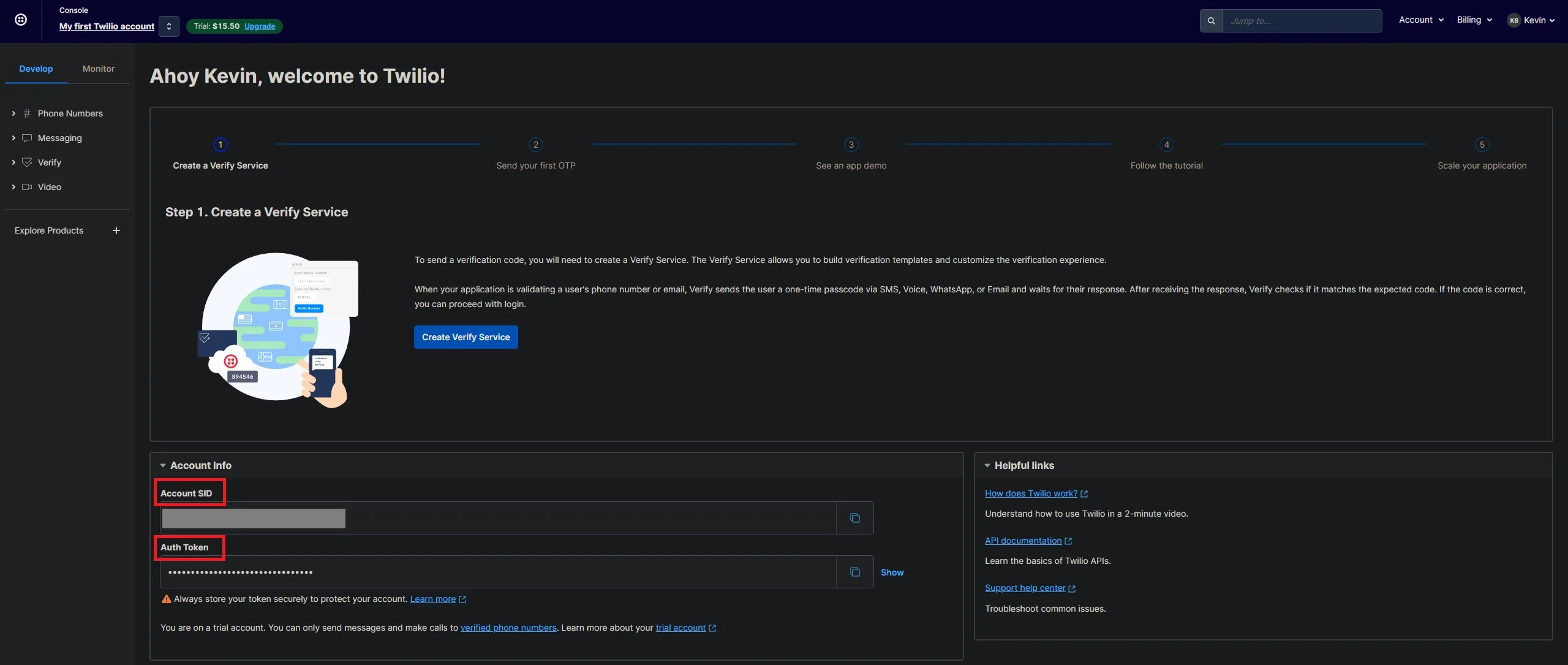
Task: Switch to the Develop tab
Action: (x=35, y=68)
